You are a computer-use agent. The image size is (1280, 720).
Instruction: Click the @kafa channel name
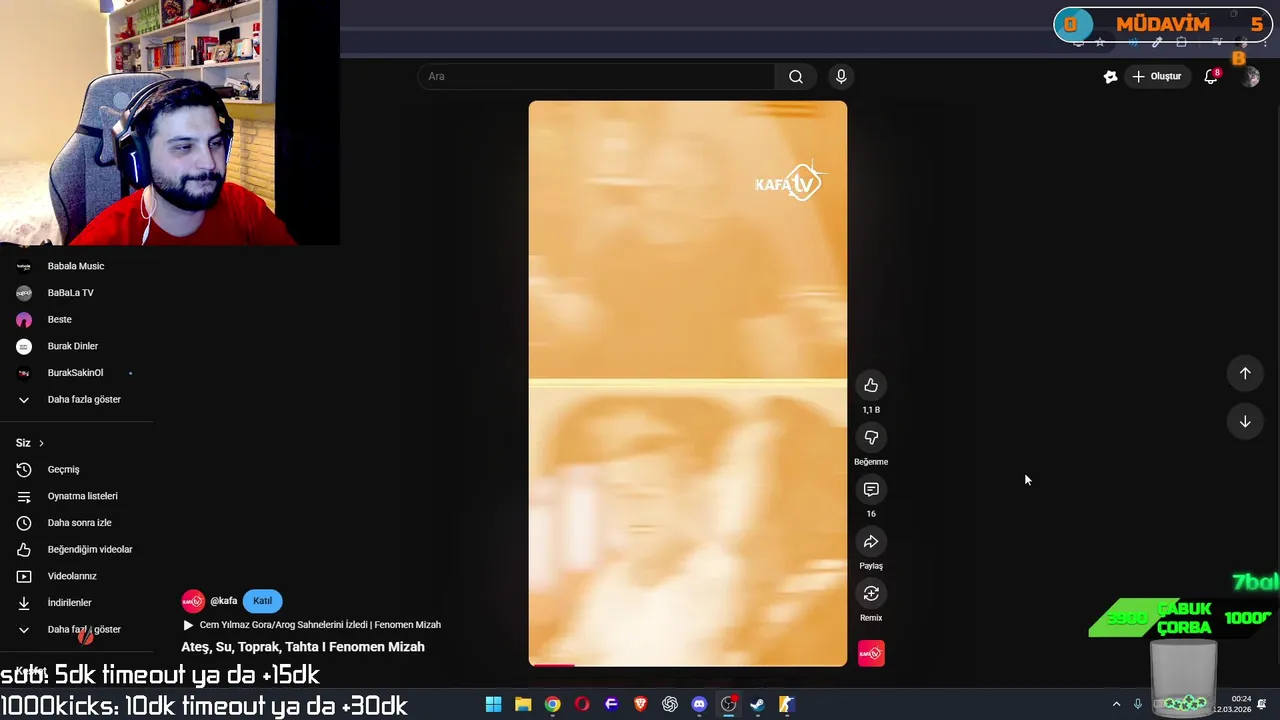[224, 601]
